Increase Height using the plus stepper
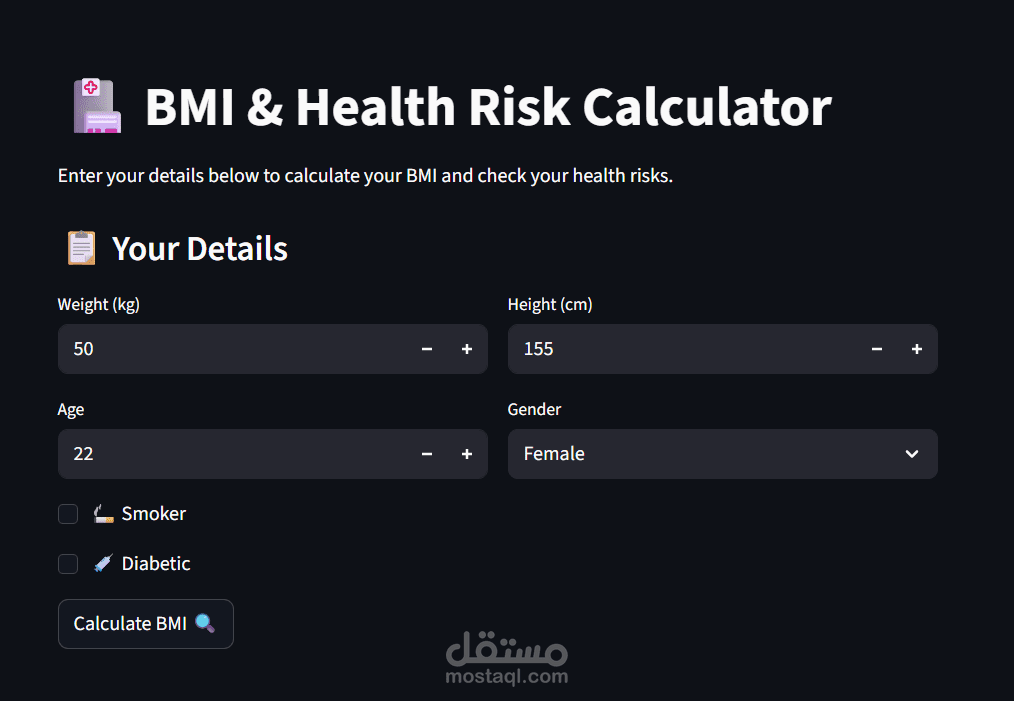The height and width of the screenshot is (701, 1014). click(916, 349)
